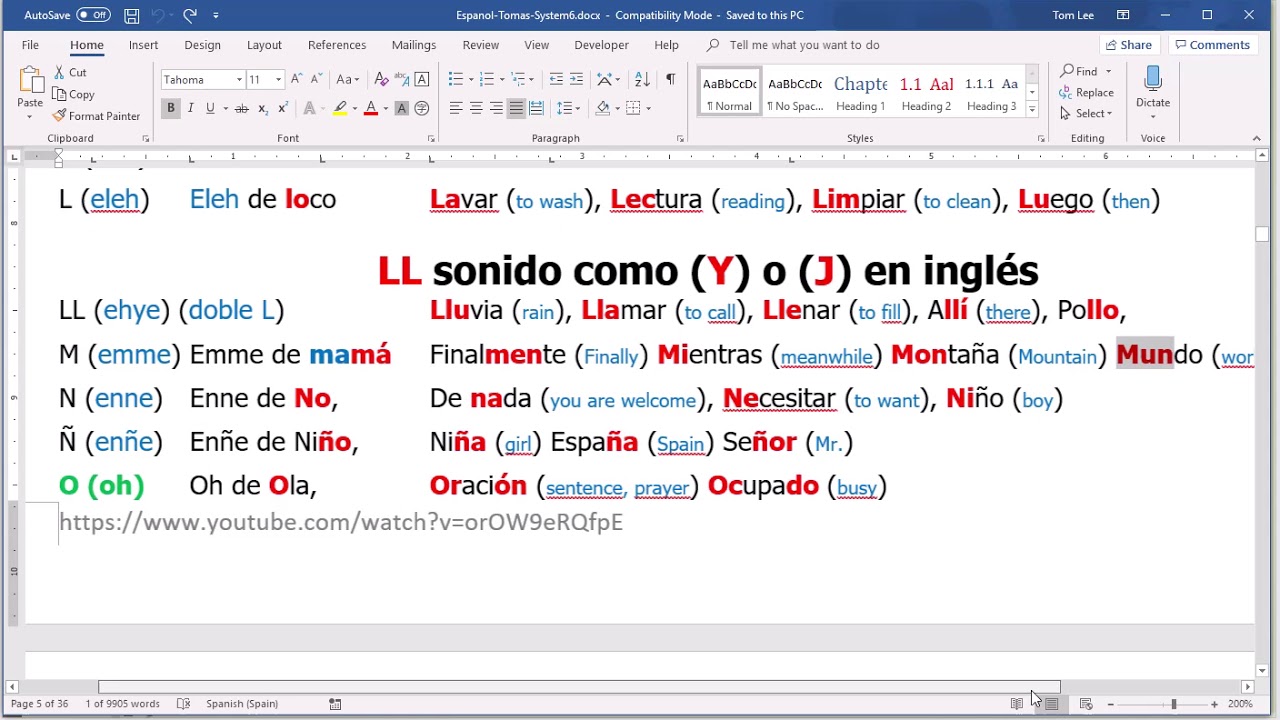This screenshot has width=1280, height=720.
Task: Toggle Superscript formatting
Action: coord(282,108)
